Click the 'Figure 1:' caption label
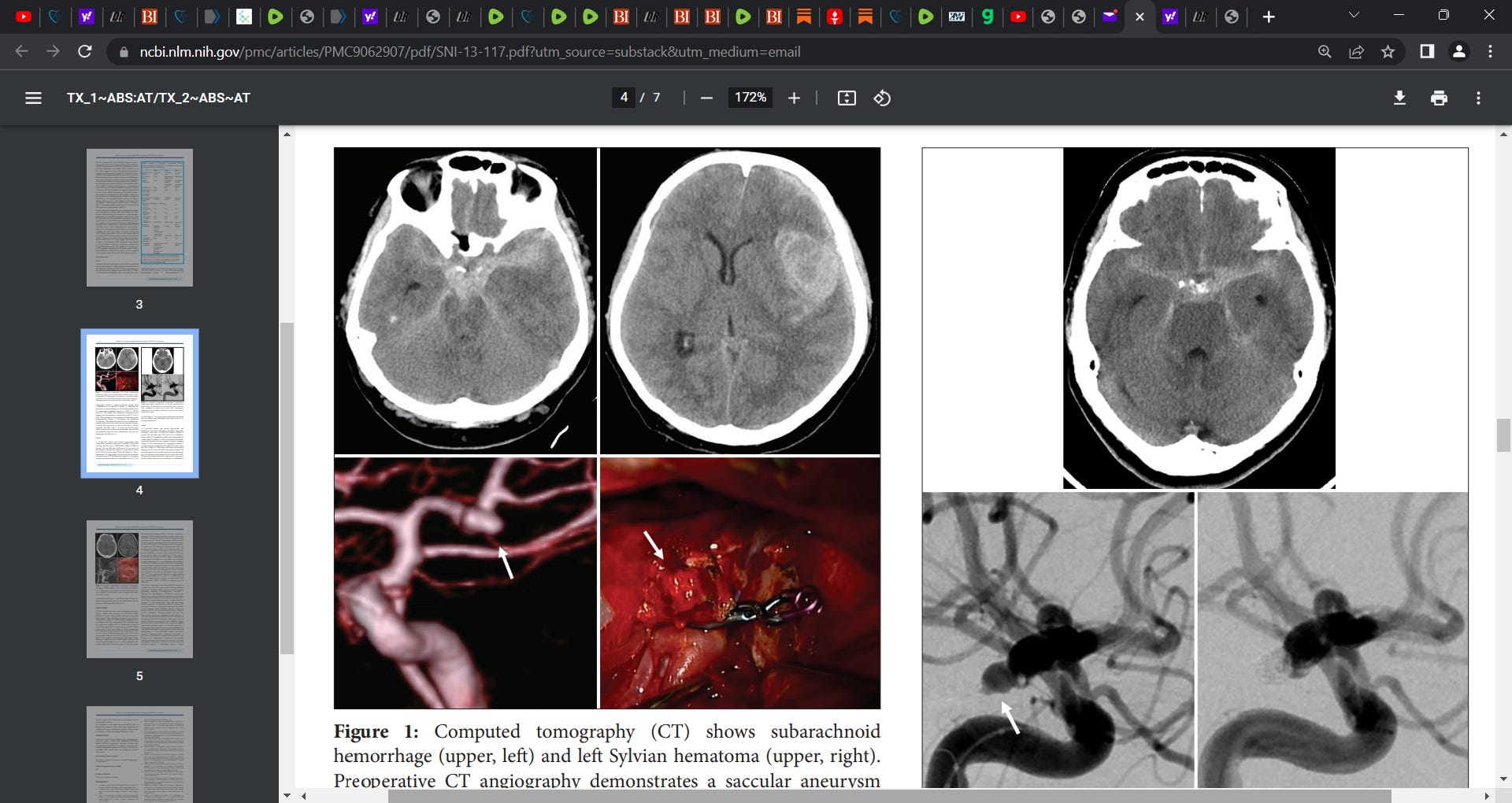Image resolution: width=1512 pixels, height=803 pixels. (x=376, y=731)
